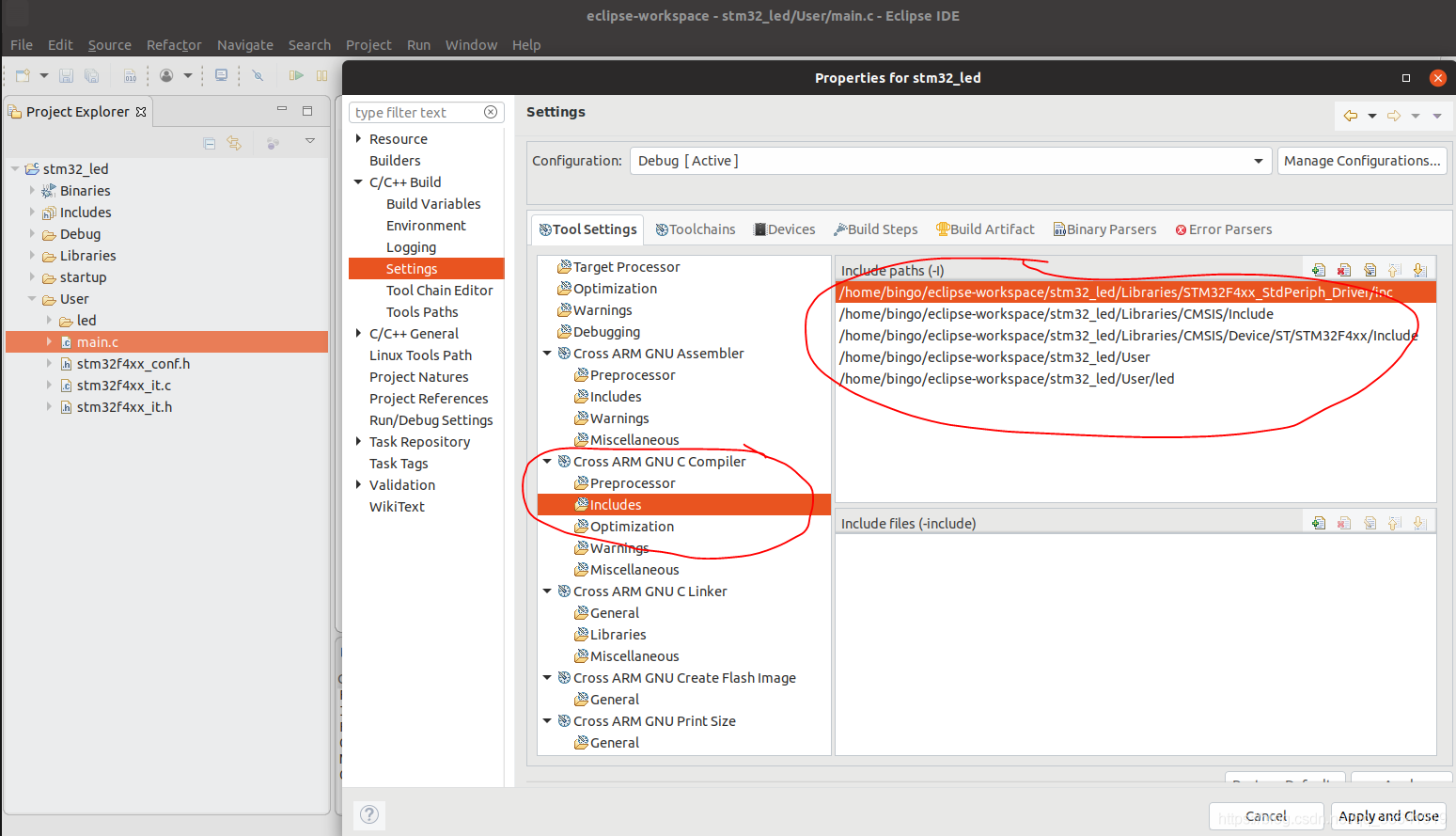Click the New wizard toolbar icon

point(23,75)
